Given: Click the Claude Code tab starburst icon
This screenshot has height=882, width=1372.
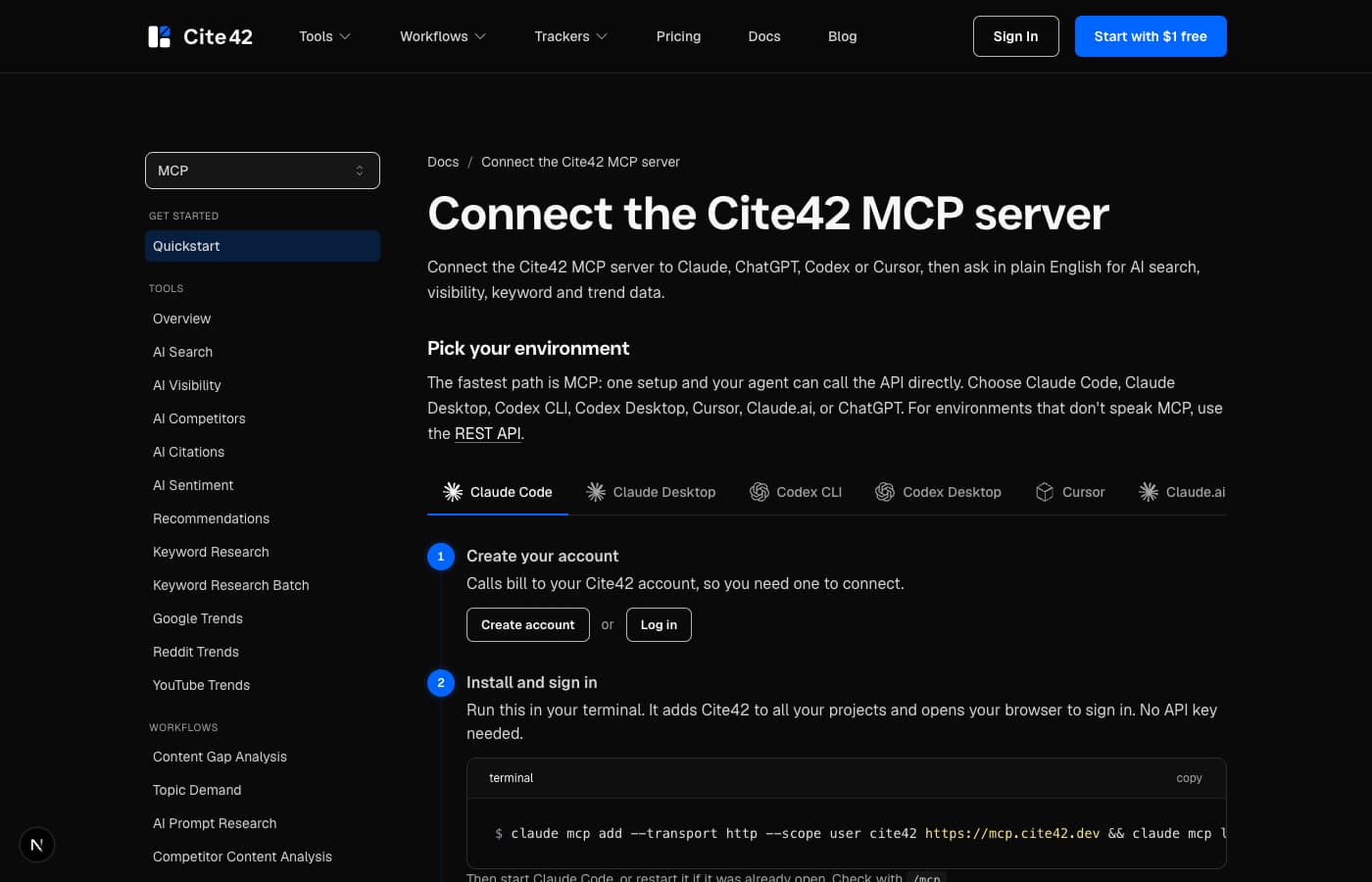Looking at the screenshot, I should (453, 492).
